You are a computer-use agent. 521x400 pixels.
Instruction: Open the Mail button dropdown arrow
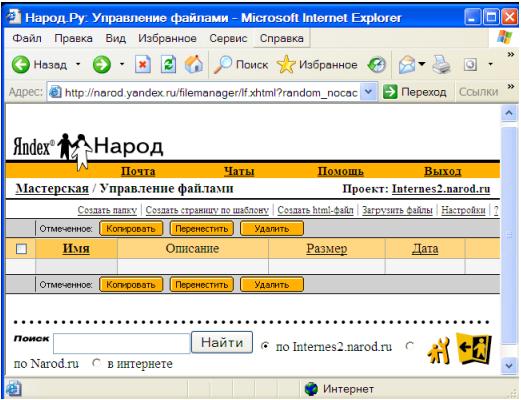422,64
